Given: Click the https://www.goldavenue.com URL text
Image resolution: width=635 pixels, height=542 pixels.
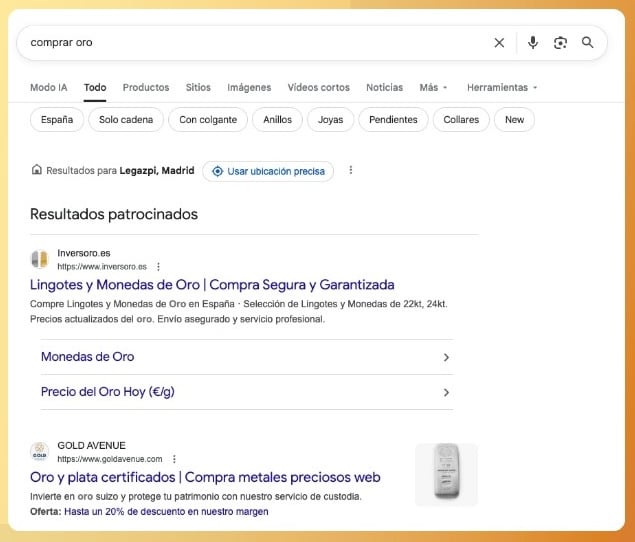Looking at the screenshot, I should pos(110,459).
